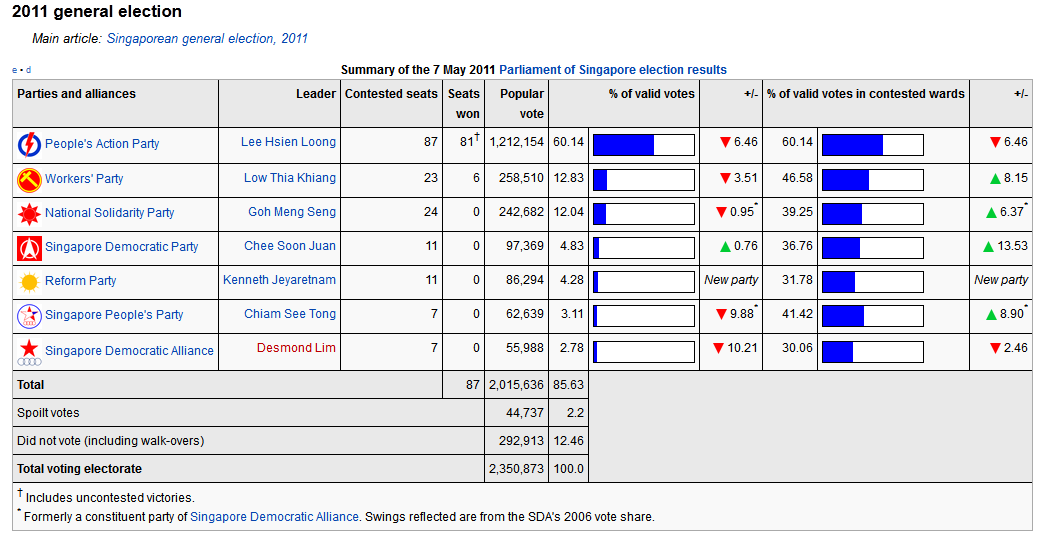Click the National Solidarity Party logo
Image resolution: width=1056 pixels, height=548 pixels.
[x=29, y=213]
